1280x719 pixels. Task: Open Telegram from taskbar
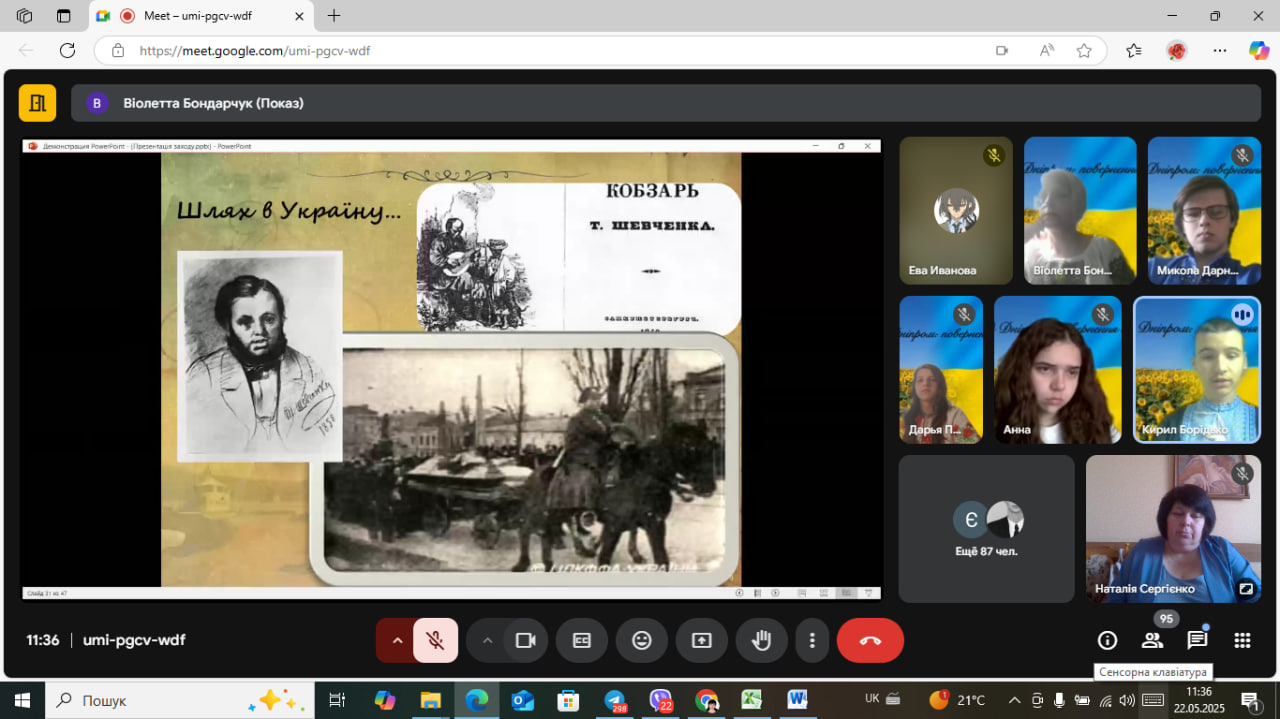615,700
